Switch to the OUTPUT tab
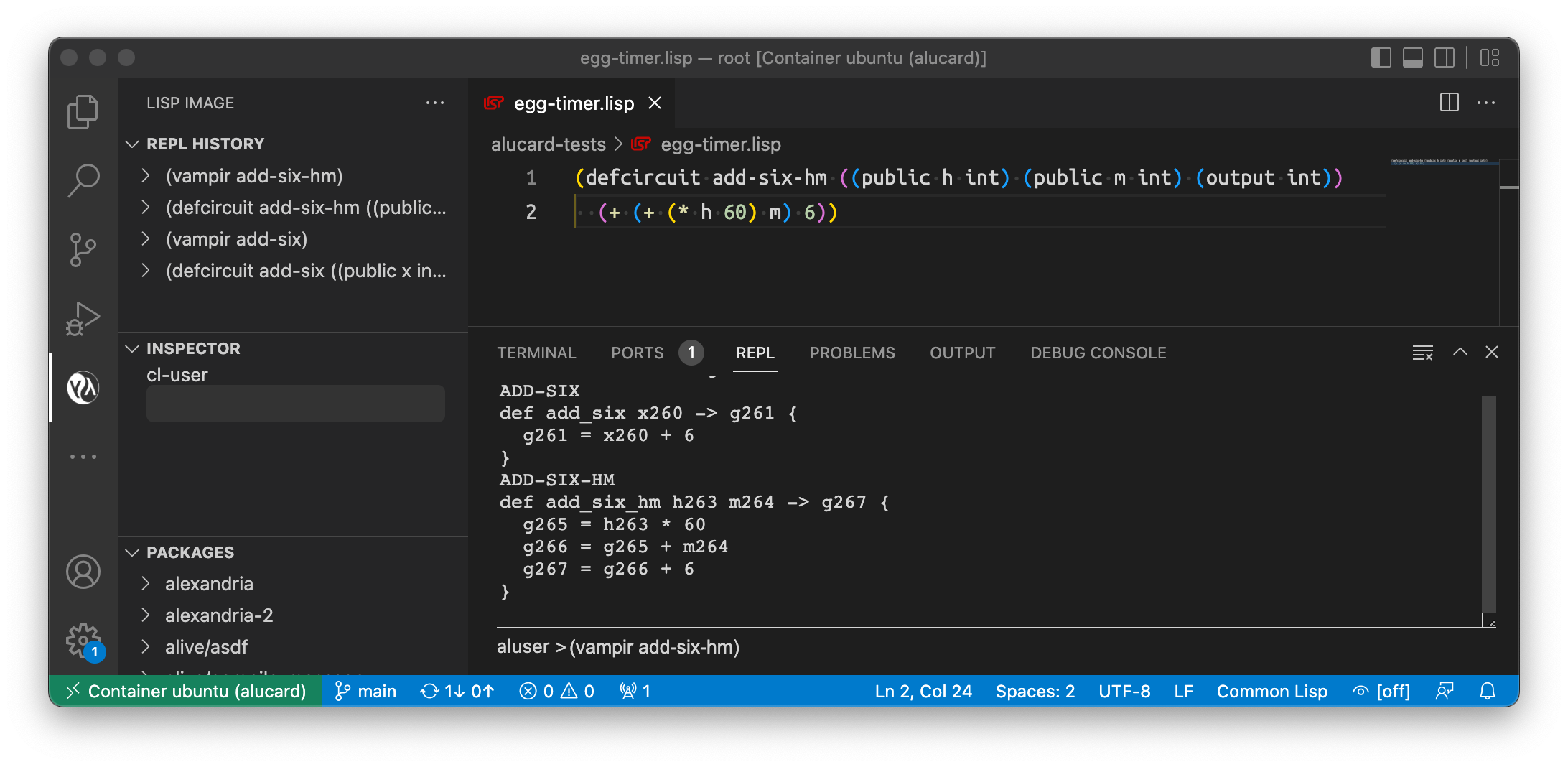 click(963, 353)
